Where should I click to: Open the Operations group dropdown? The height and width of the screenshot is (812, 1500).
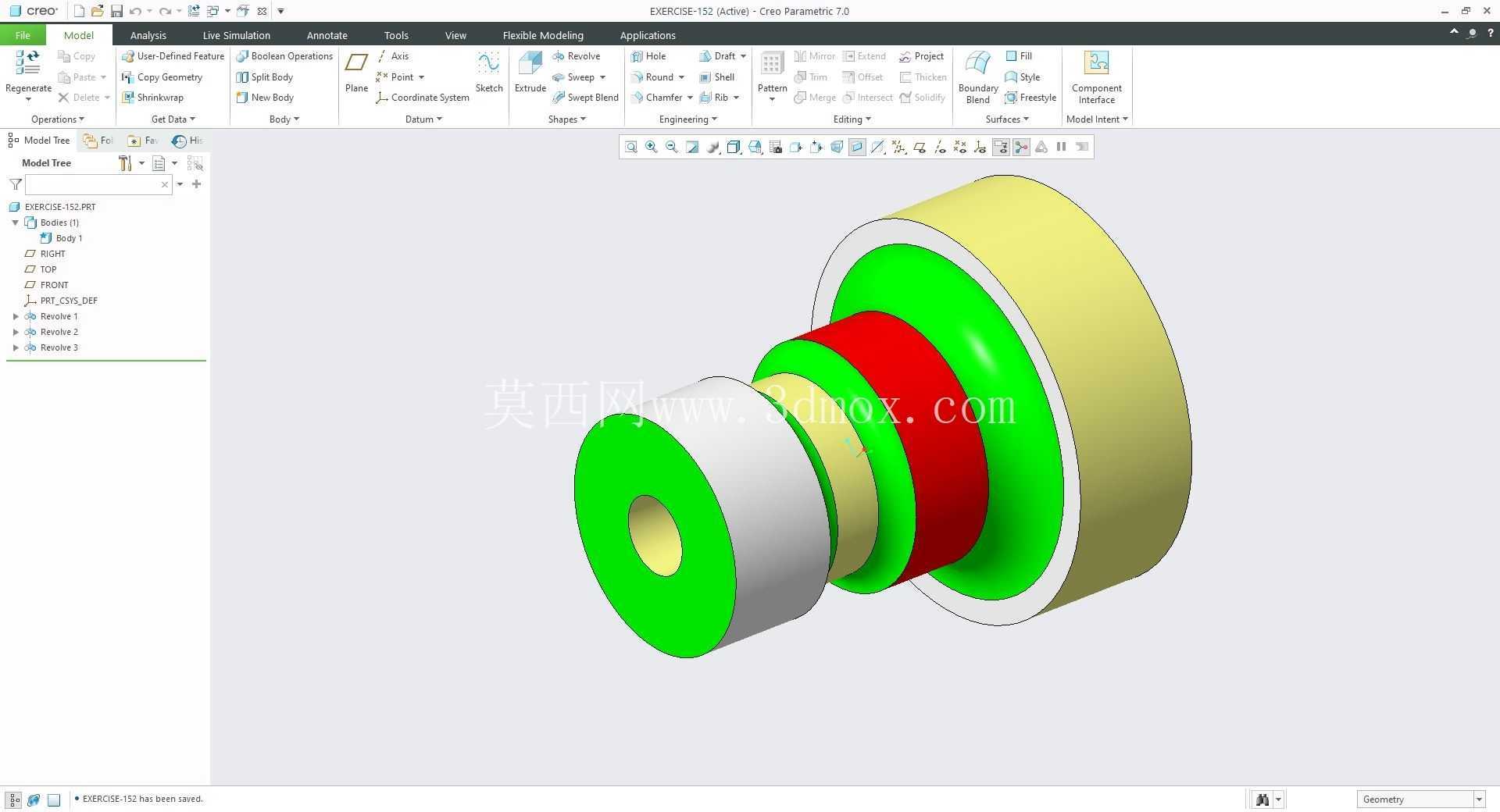point(57,119)
